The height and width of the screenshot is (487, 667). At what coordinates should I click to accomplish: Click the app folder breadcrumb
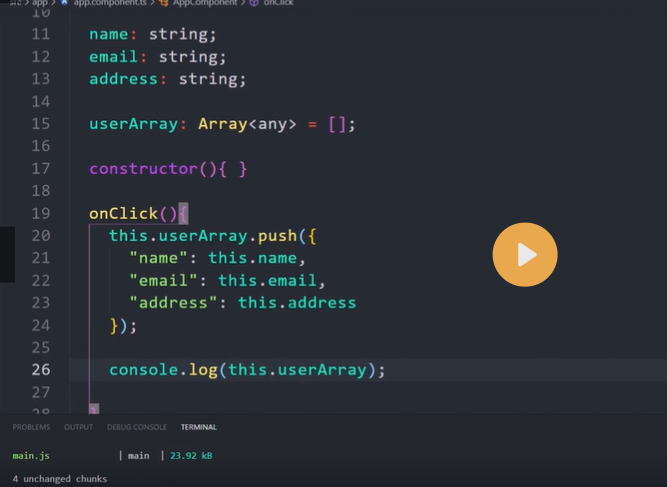click(x=40, y=3)
